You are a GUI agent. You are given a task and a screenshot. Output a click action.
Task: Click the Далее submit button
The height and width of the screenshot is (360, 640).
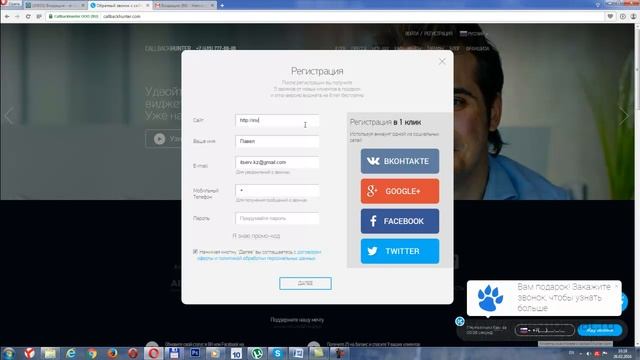[305, 283]
